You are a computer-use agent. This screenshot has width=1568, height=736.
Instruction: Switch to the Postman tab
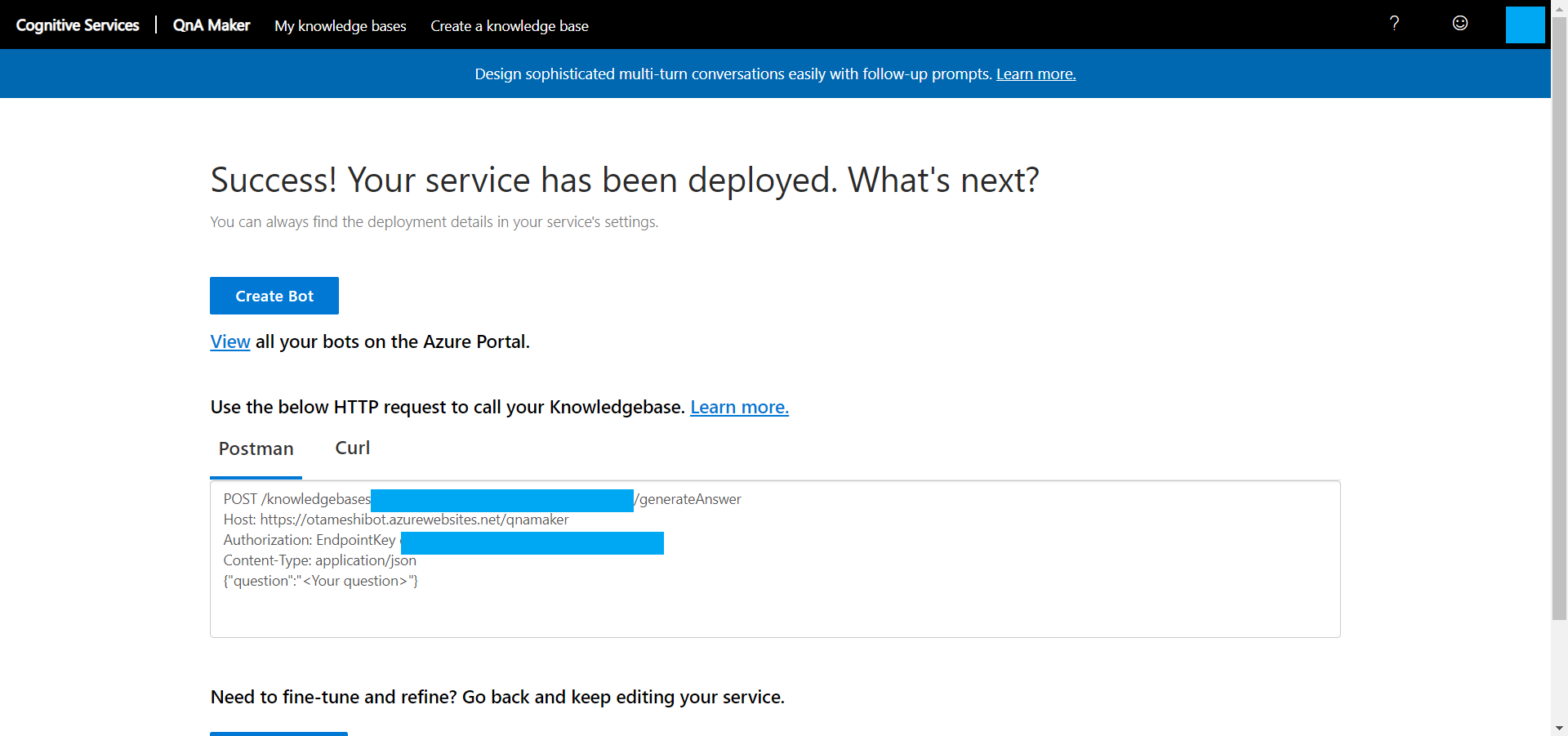click(256, 449)
